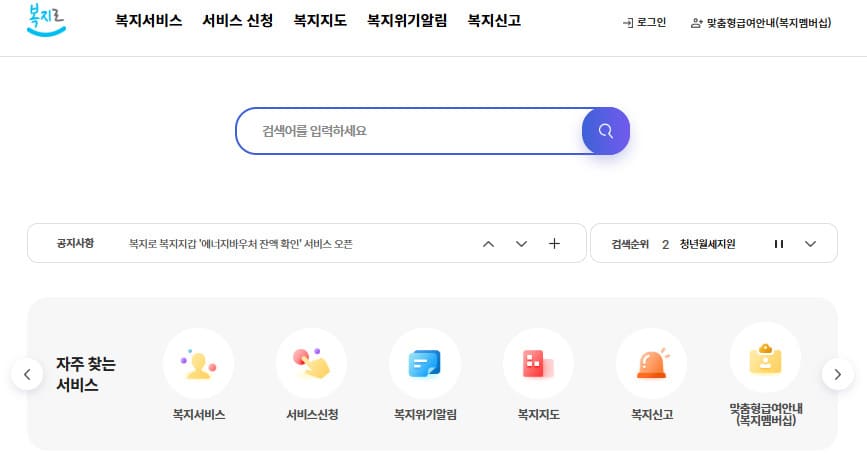
Task: Open the 서비스신청 shortcut icon
Action: [311, 363]
